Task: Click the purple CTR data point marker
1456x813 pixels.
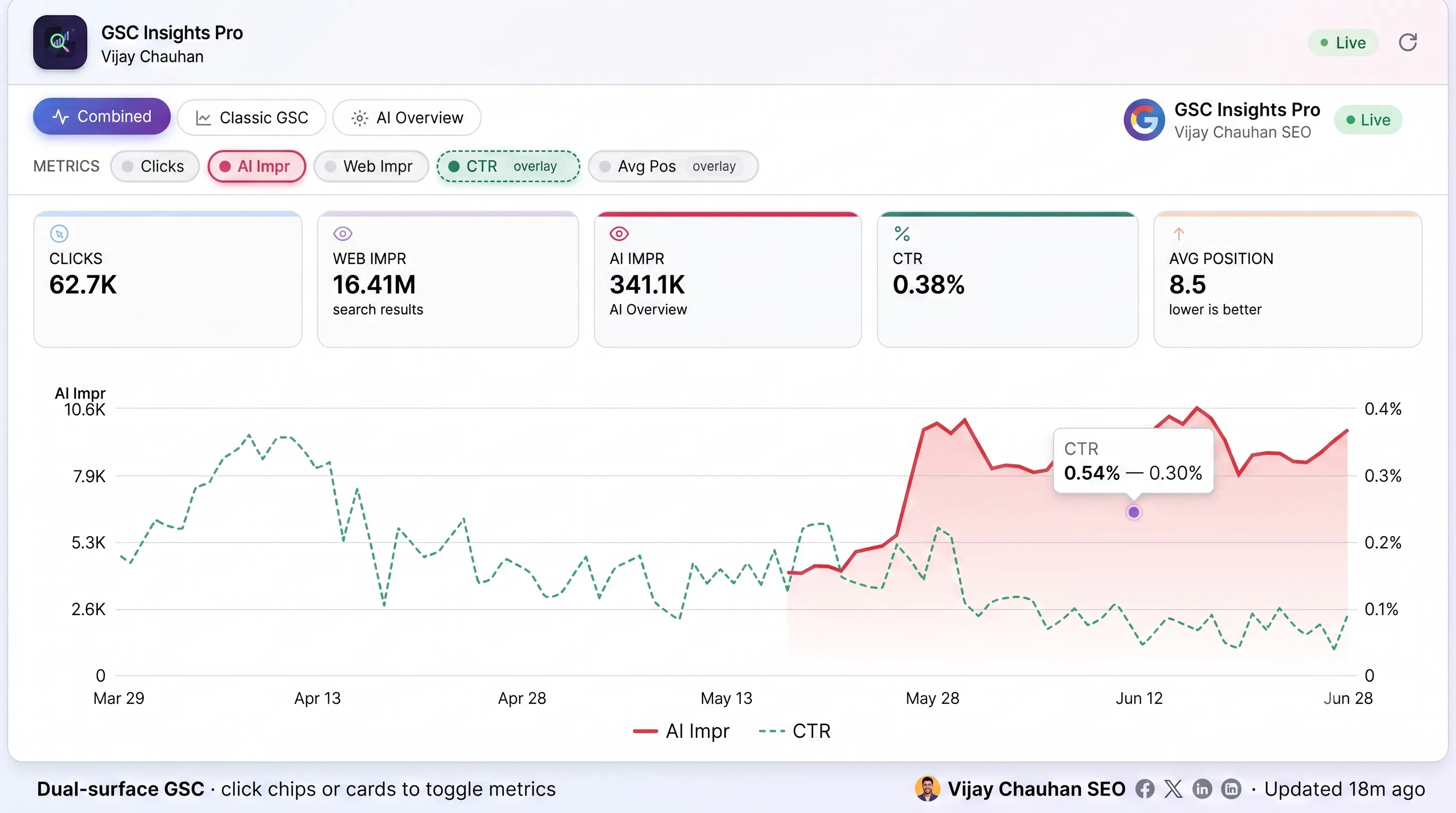Action: pos(1133,512)
